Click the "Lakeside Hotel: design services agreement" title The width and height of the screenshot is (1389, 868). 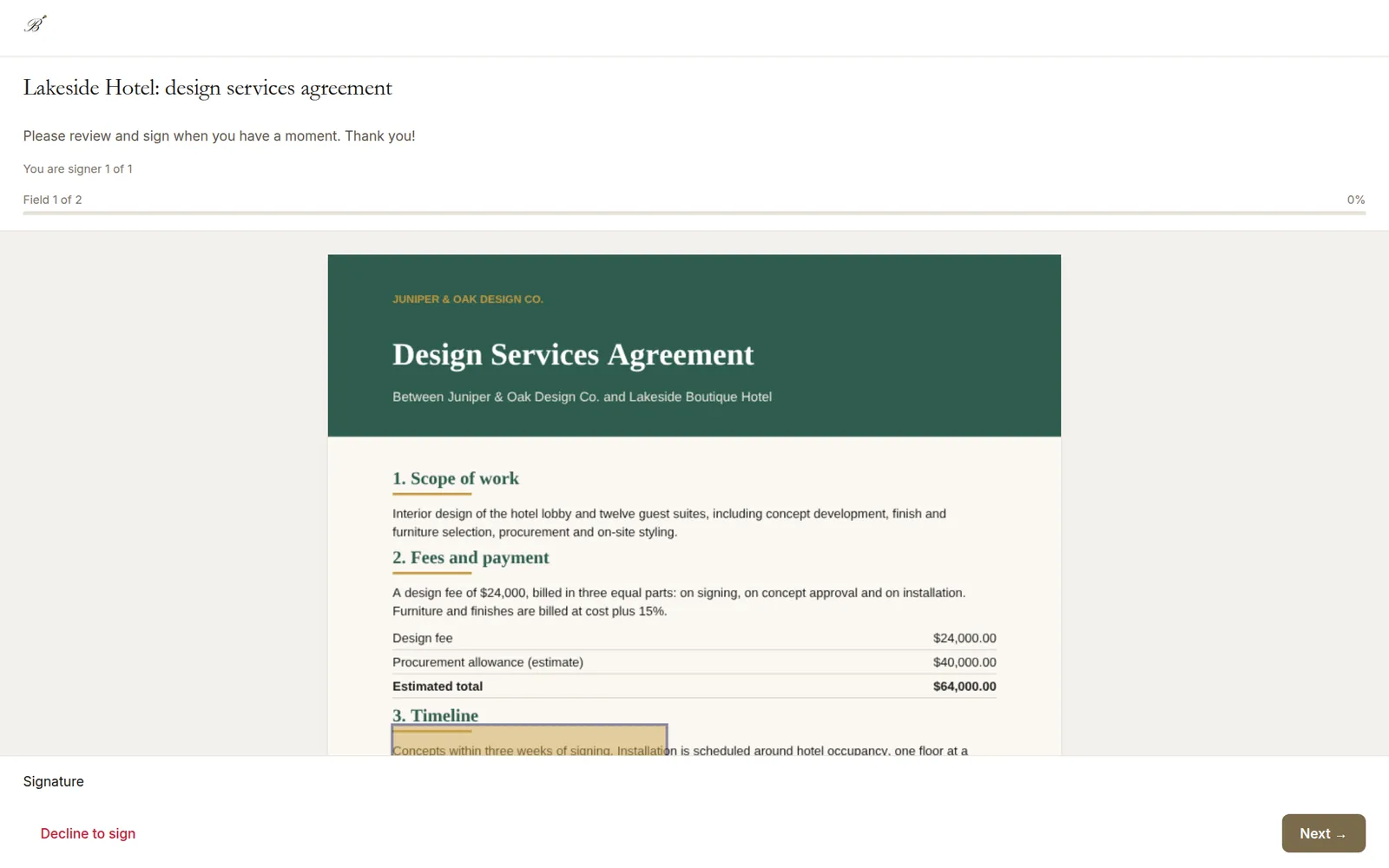[207, 88]
